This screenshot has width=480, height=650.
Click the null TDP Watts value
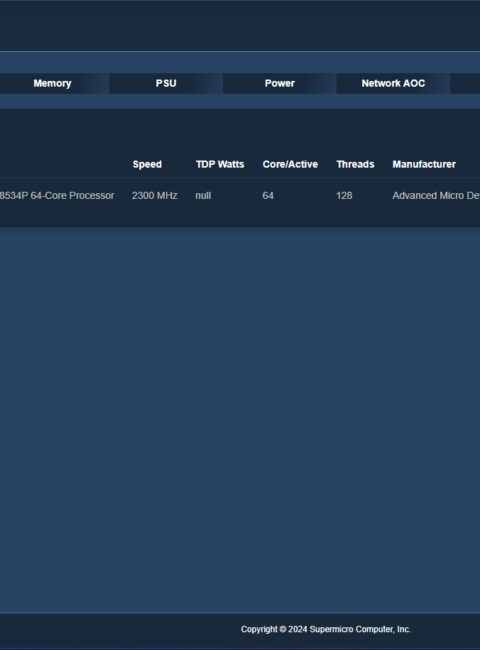click(x=203, y=196)
